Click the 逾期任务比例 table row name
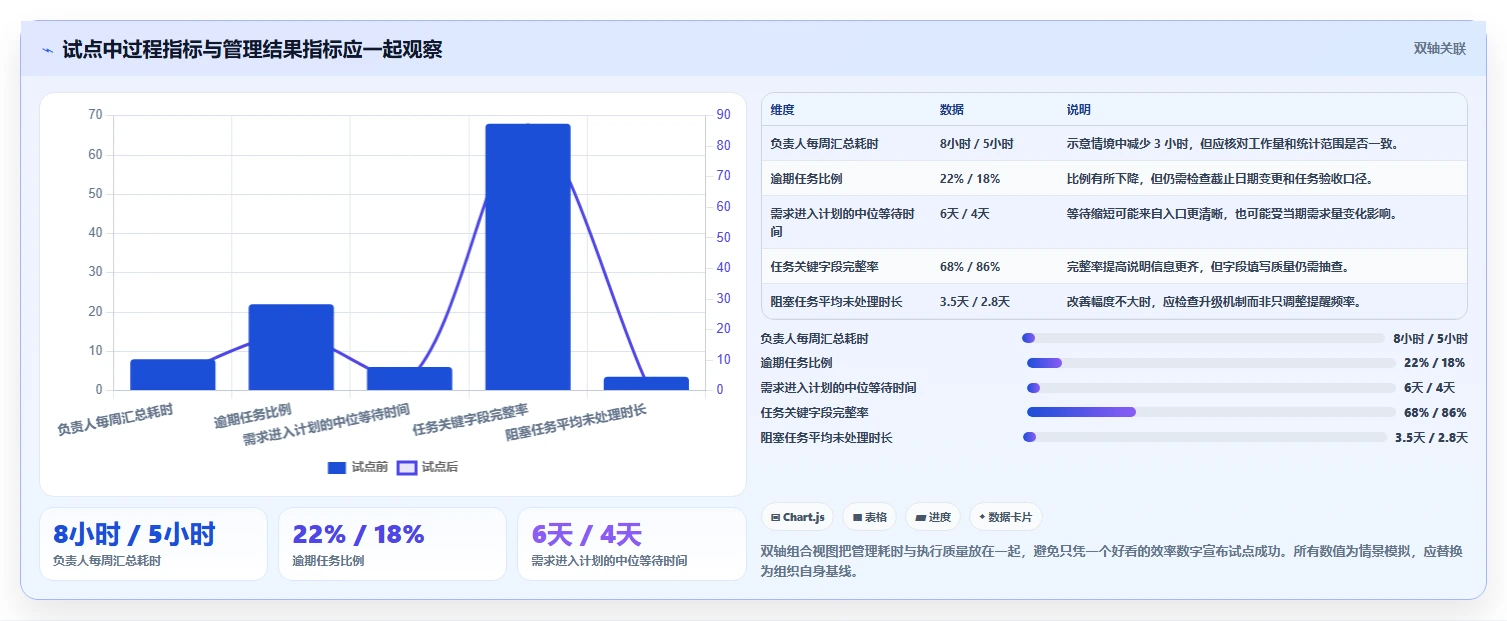1507x621 pixels. tap(807, 179)
